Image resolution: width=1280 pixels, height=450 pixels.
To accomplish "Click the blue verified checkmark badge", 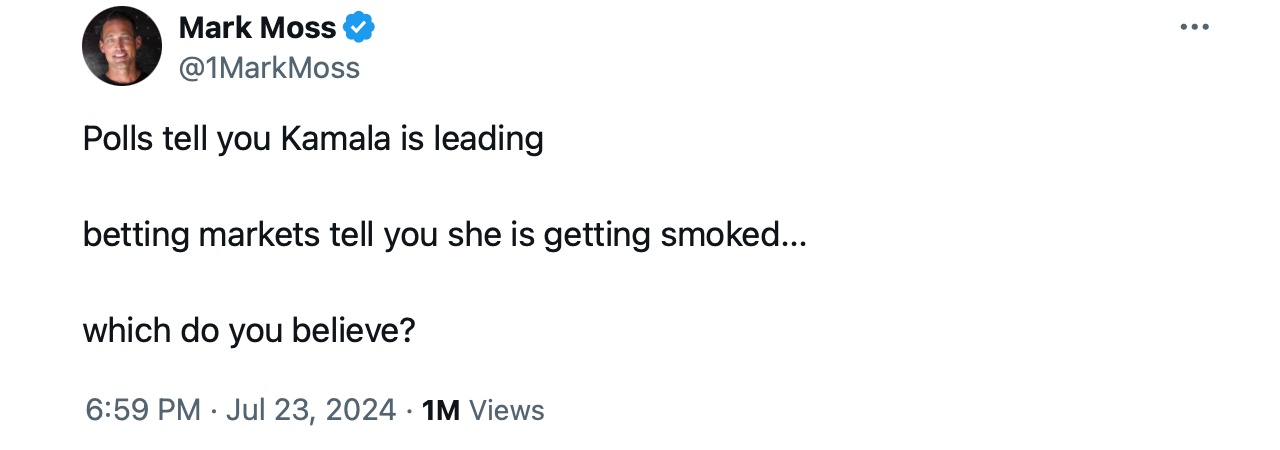I will point(359,28).
